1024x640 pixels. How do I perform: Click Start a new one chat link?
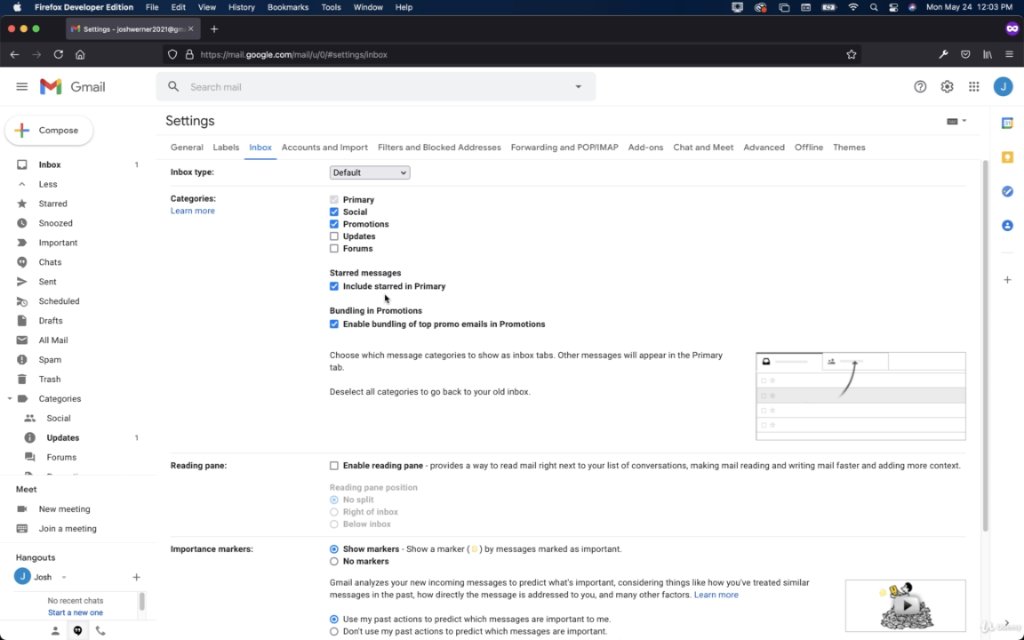[75, 613]
